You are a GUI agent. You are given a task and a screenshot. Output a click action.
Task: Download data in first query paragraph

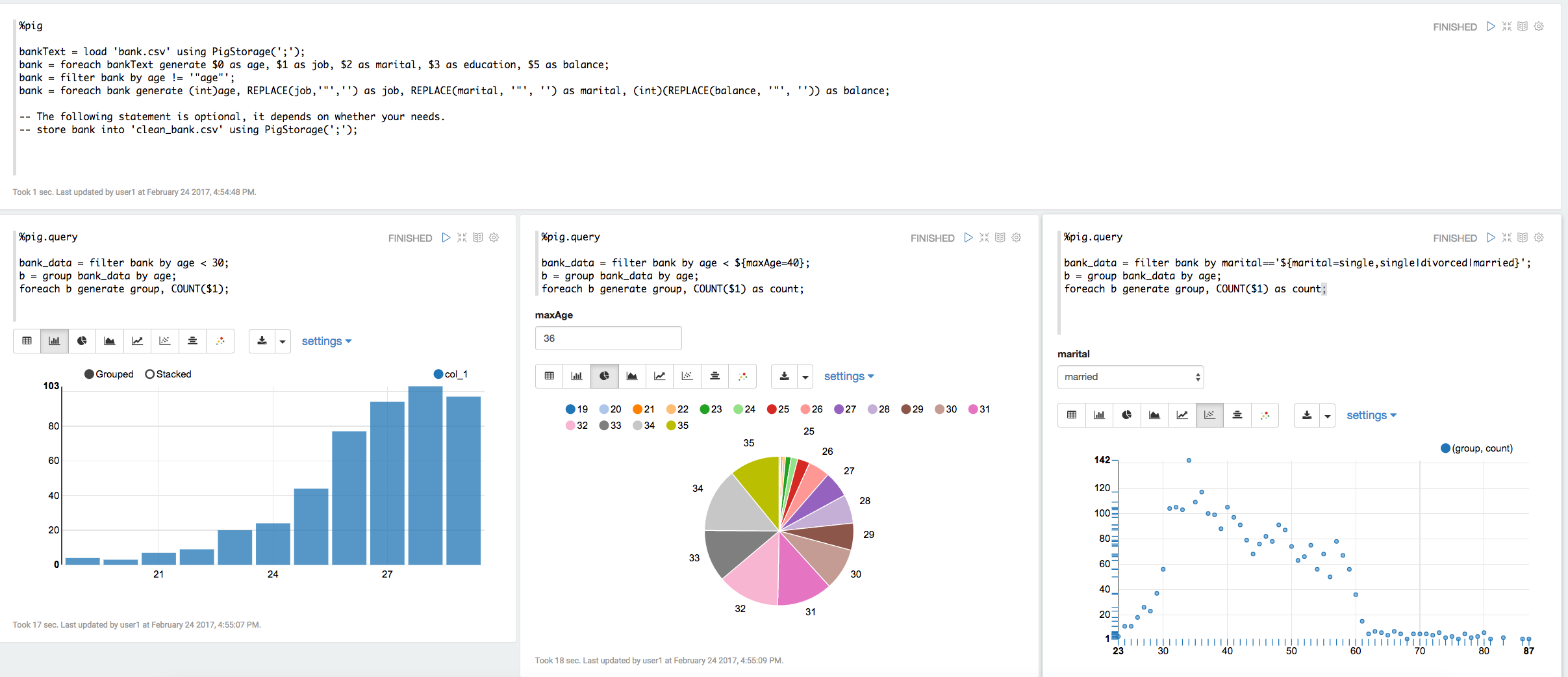click(262, 341)
